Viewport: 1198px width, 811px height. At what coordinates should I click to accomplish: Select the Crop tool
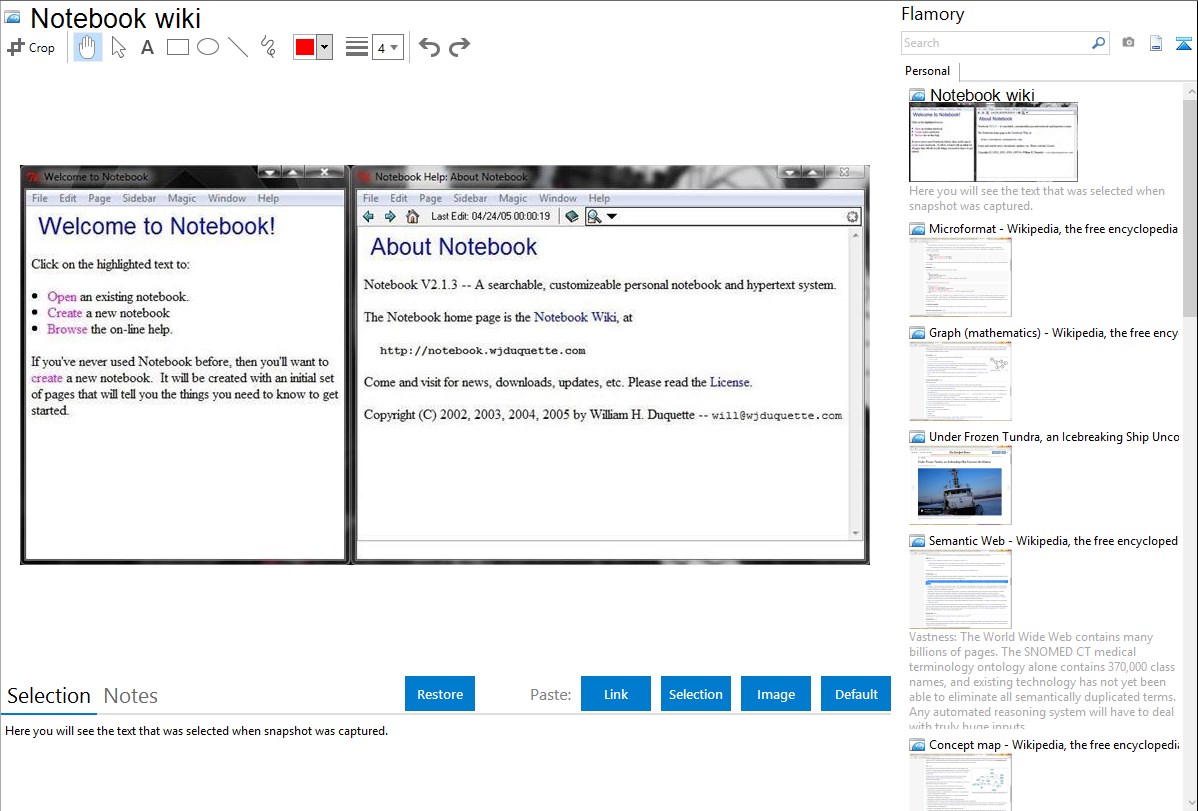[x=31, y=47]
